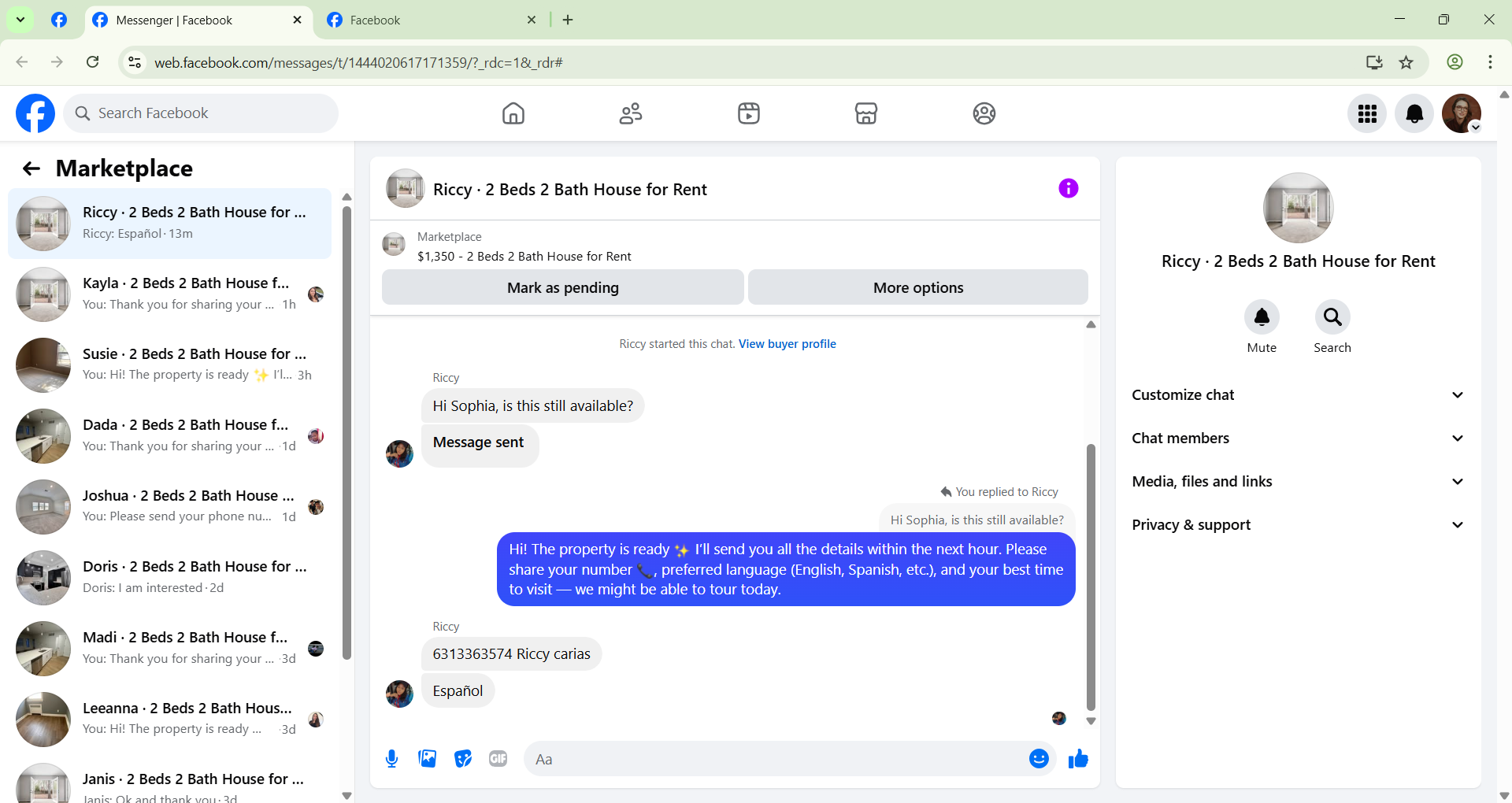
Task: Open the Groups icon in top navigation
Action: coord(984,113)
